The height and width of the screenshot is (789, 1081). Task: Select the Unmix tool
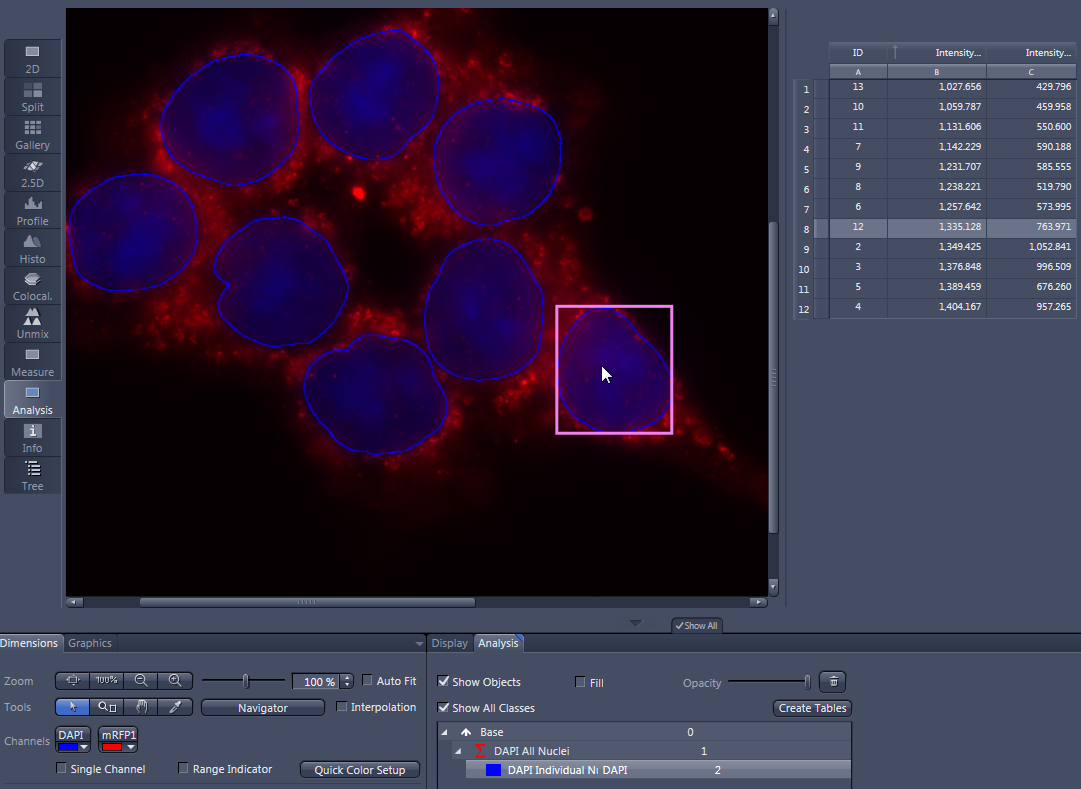[31, 323]
